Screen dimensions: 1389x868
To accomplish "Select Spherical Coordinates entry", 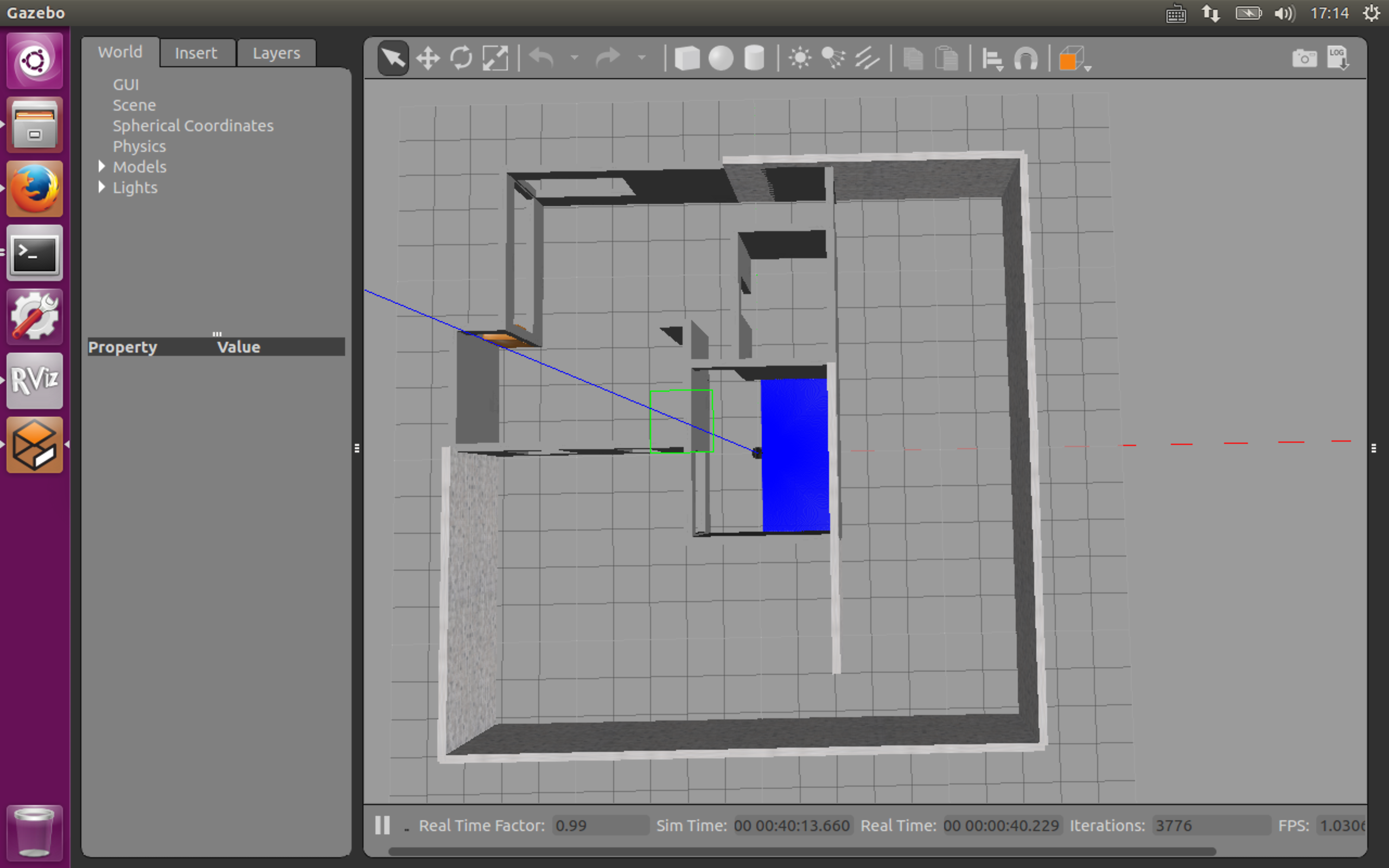I will pyautogui.click(x=193, y=126).
